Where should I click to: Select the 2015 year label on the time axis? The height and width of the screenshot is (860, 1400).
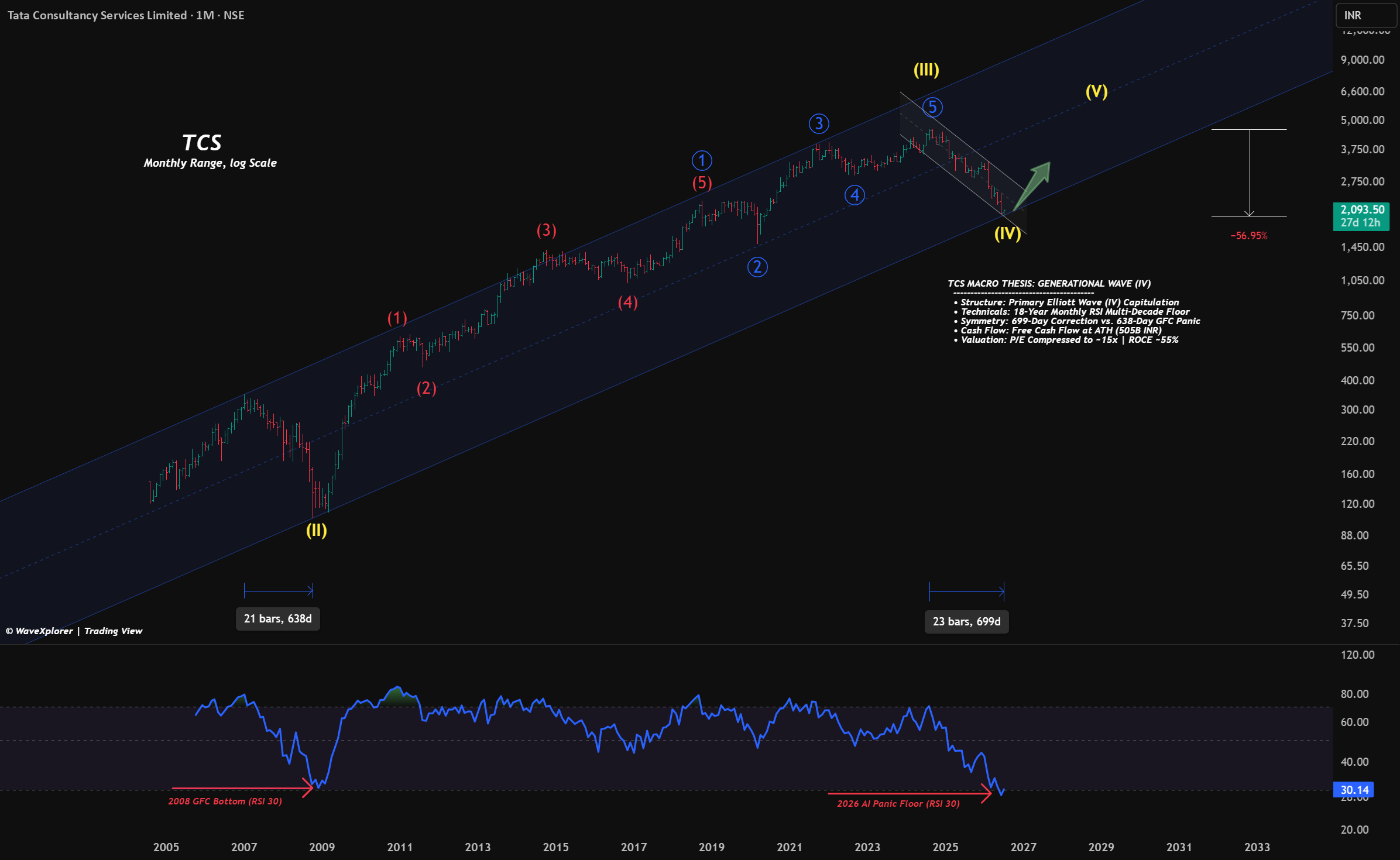pos(555,847)
